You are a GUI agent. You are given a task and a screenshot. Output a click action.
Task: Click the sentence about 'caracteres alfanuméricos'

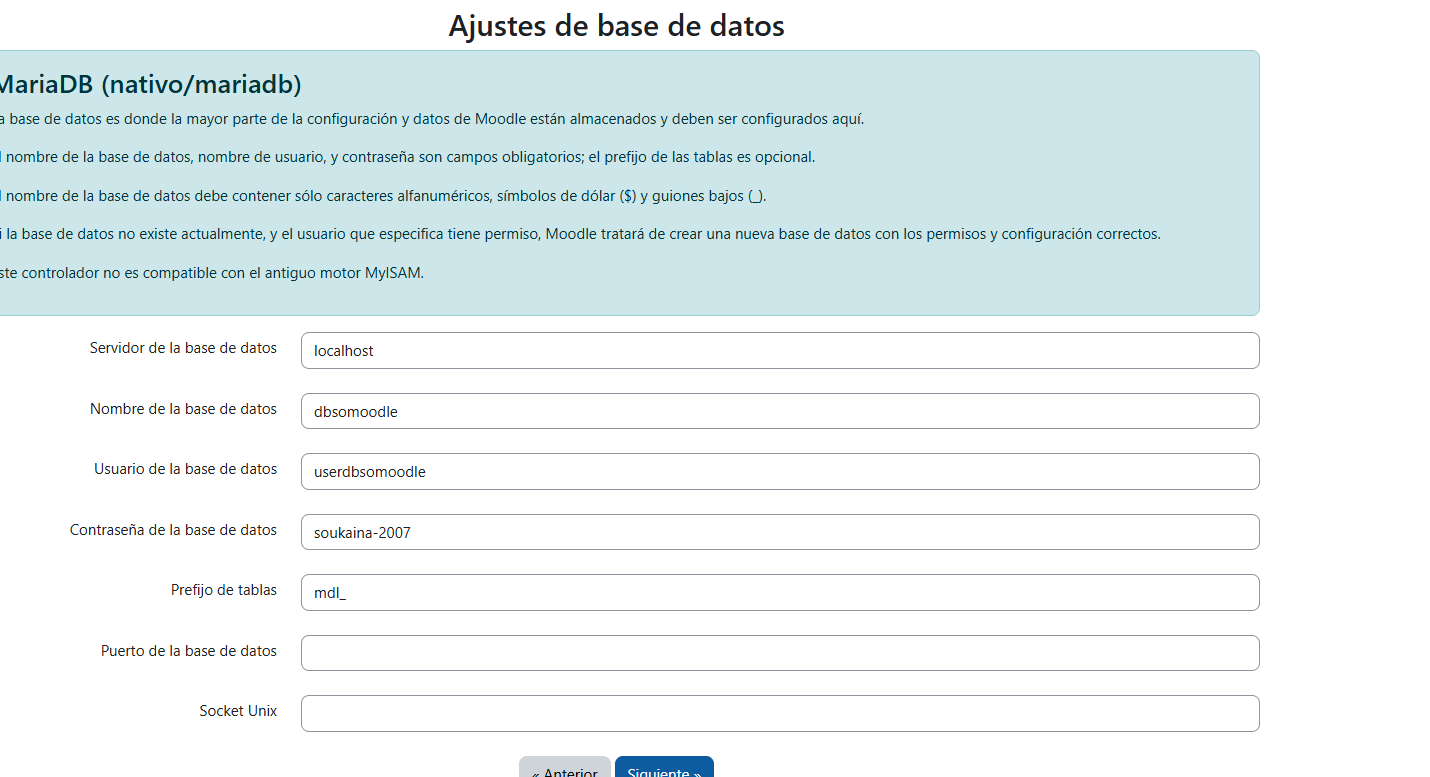click(384, 196)
